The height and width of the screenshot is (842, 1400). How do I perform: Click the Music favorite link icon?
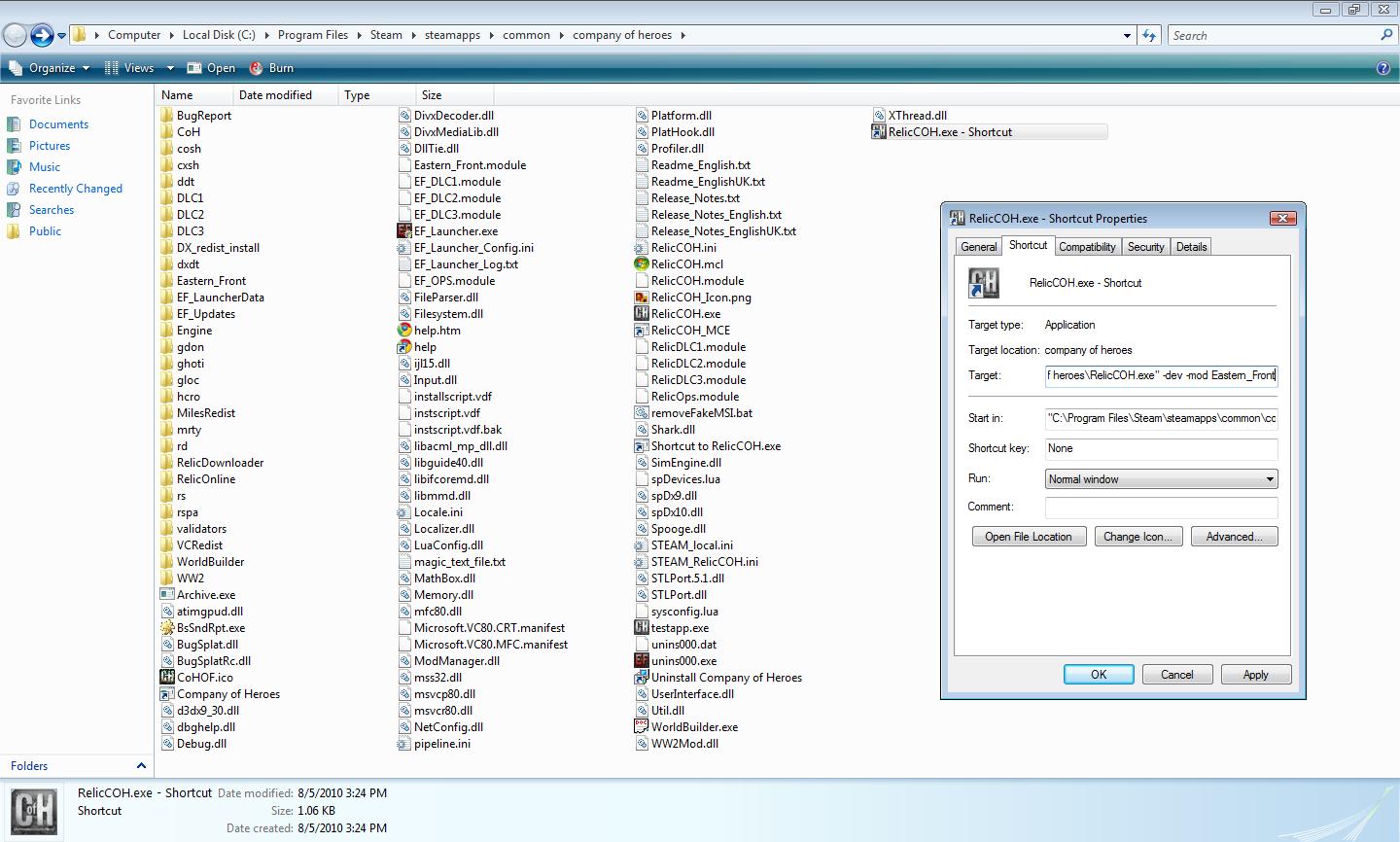[x=14, y=167]
